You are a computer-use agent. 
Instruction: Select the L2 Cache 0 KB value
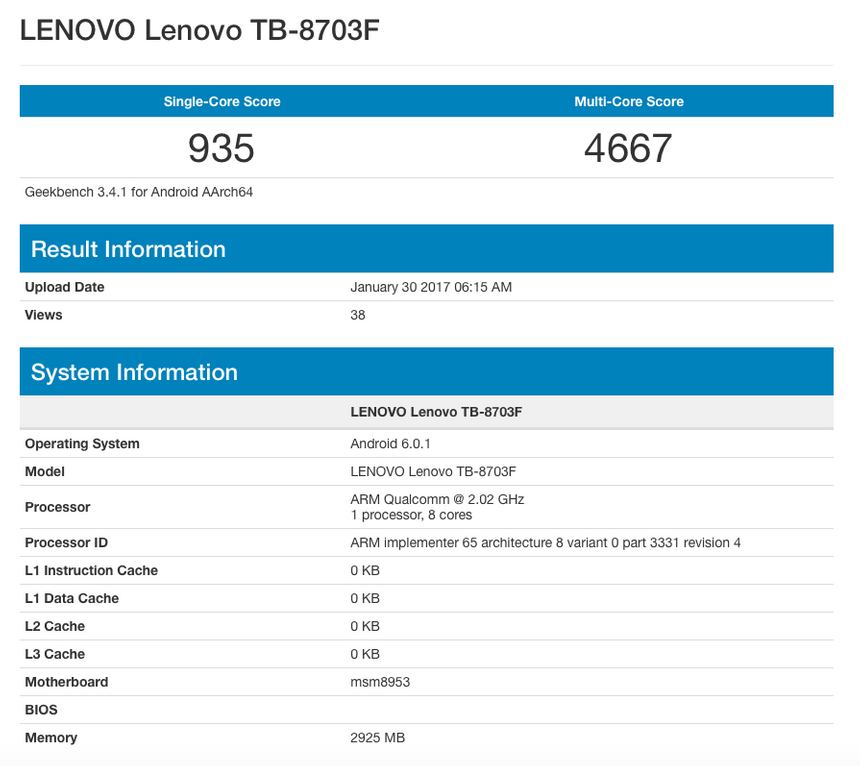[x=365, y=626]
